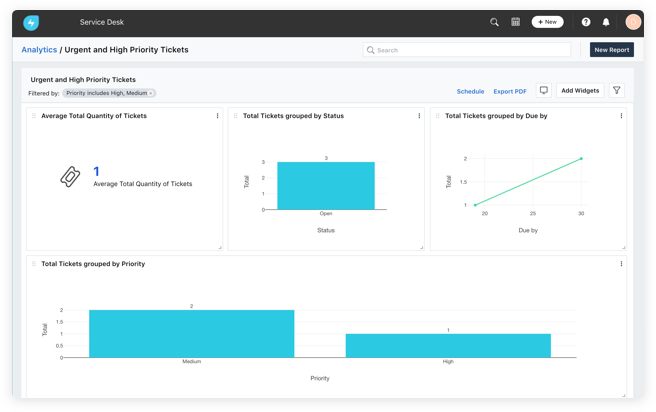Viewport: 656px width, 412px height.
Task: Click the New Report button
Action: click(611, 50)
